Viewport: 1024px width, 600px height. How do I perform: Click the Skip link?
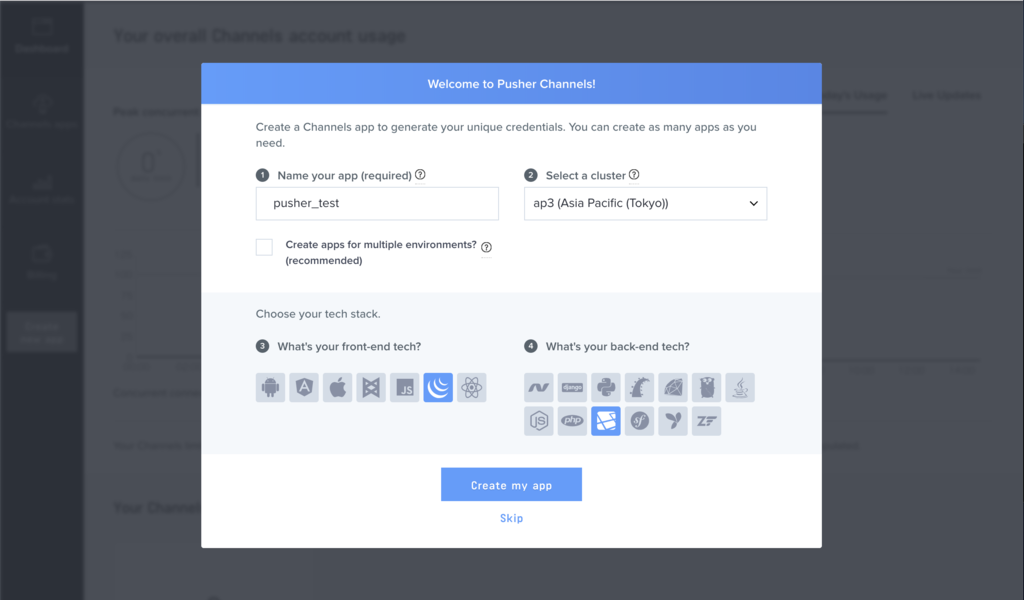tap(511, 518)
